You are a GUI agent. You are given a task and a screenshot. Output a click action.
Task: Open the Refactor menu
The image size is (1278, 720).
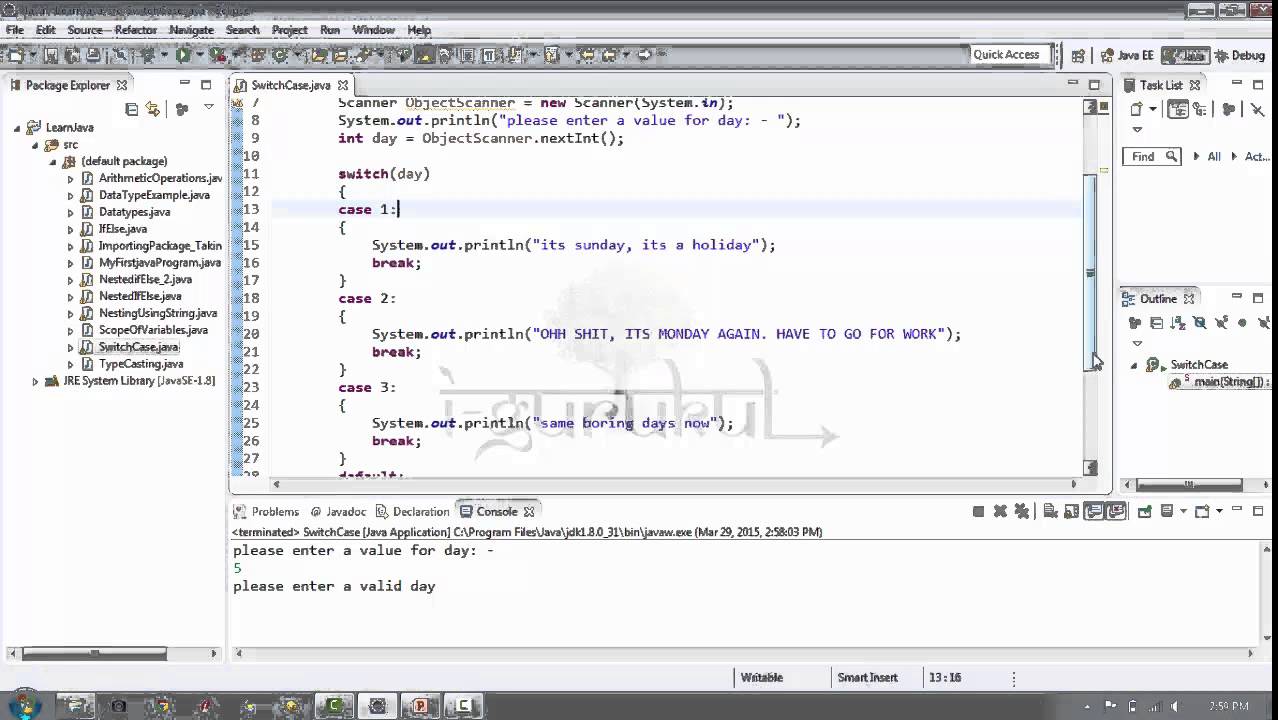coord(135,30)
